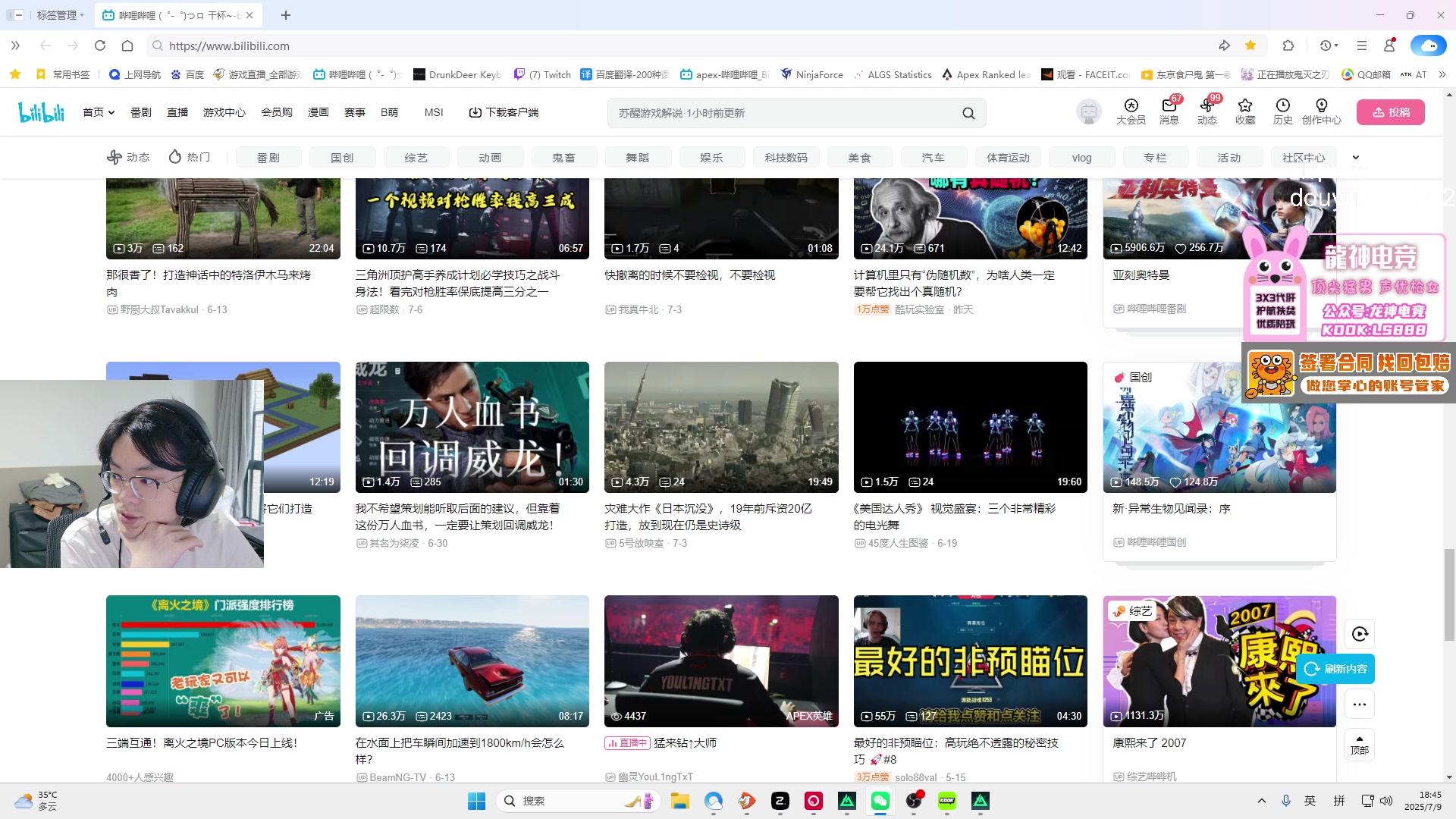Open the browser extensions puzzle icon

(x=1288, y=45)
